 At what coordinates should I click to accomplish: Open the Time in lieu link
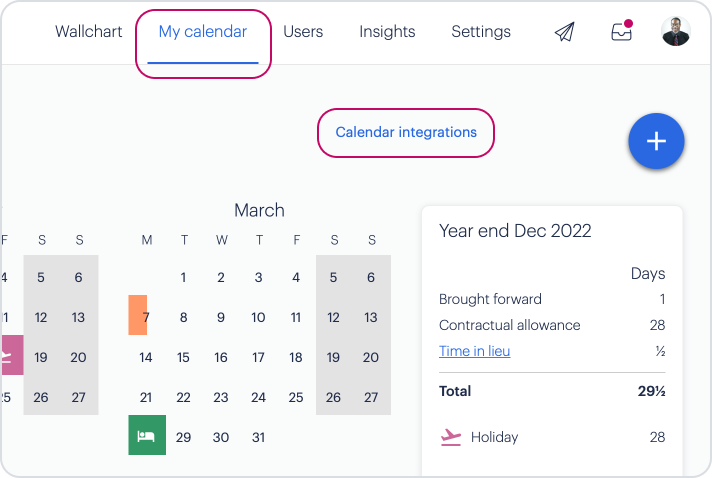point(475,351)
